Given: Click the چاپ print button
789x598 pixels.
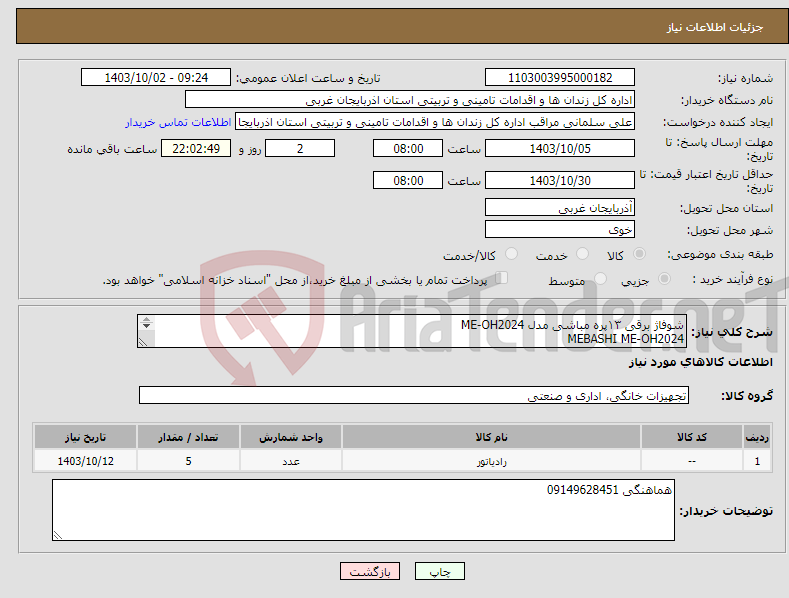Looking at the screenshot, I should [x=439, y=571].
